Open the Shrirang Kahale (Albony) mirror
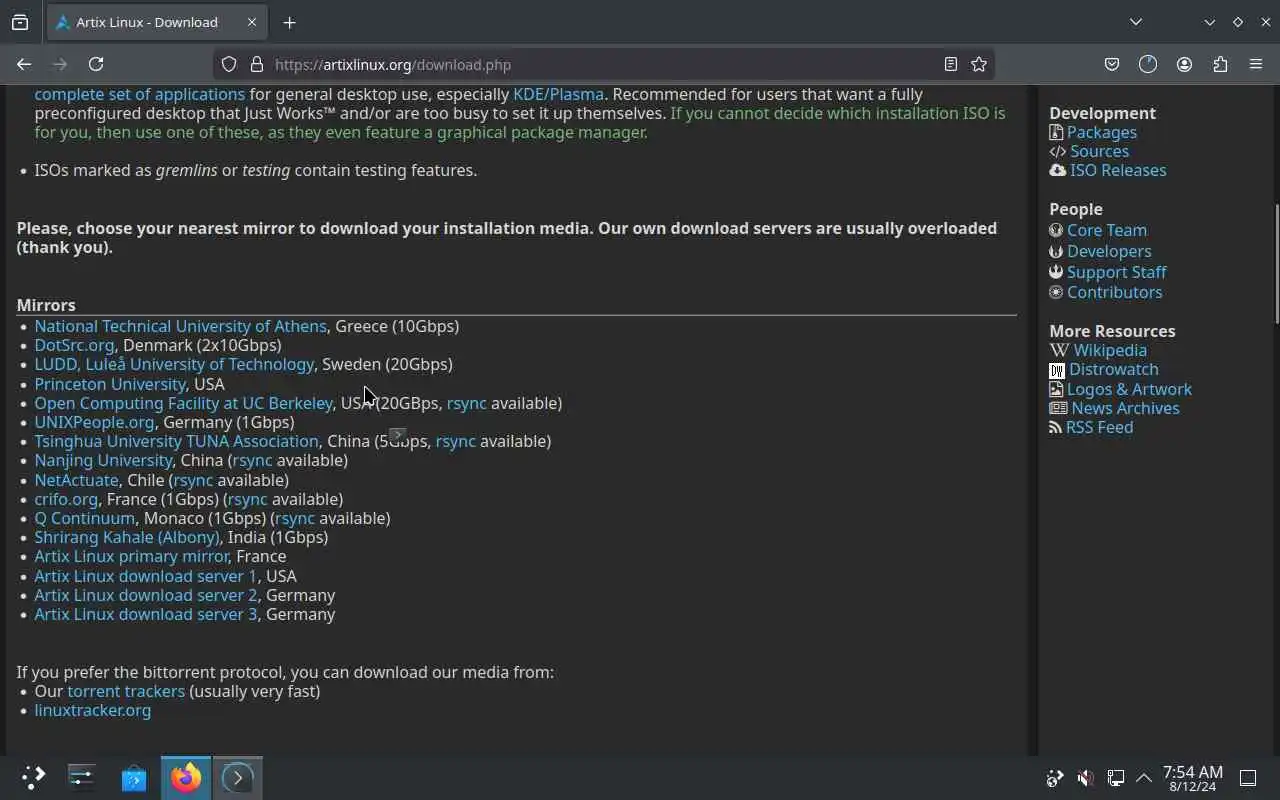The image size is (1280, 800). (x=126, y=537)
